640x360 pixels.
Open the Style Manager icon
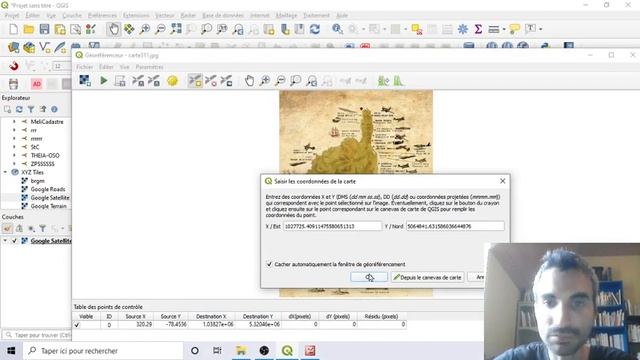(x=91, y=29)
